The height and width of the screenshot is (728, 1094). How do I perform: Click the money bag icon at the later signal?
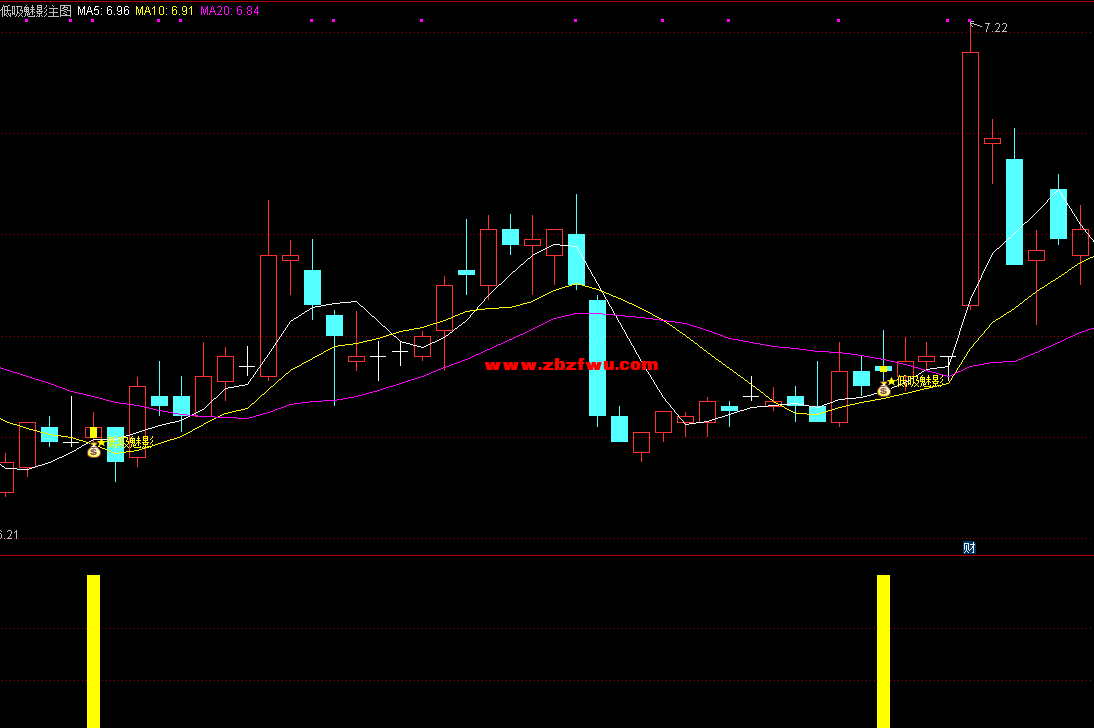(x=884, y=389)
